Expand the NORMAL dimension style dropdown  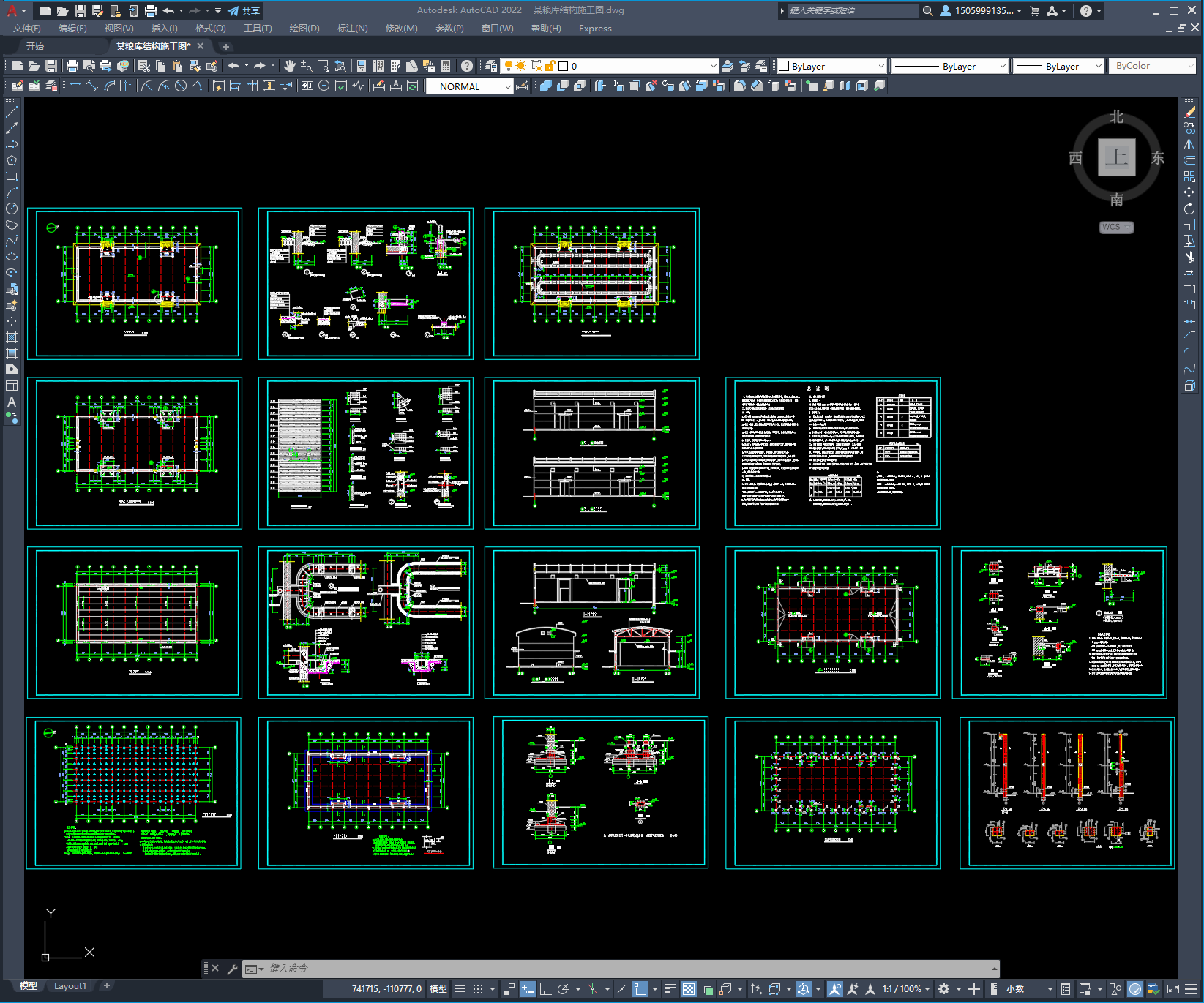pos(508,86)
